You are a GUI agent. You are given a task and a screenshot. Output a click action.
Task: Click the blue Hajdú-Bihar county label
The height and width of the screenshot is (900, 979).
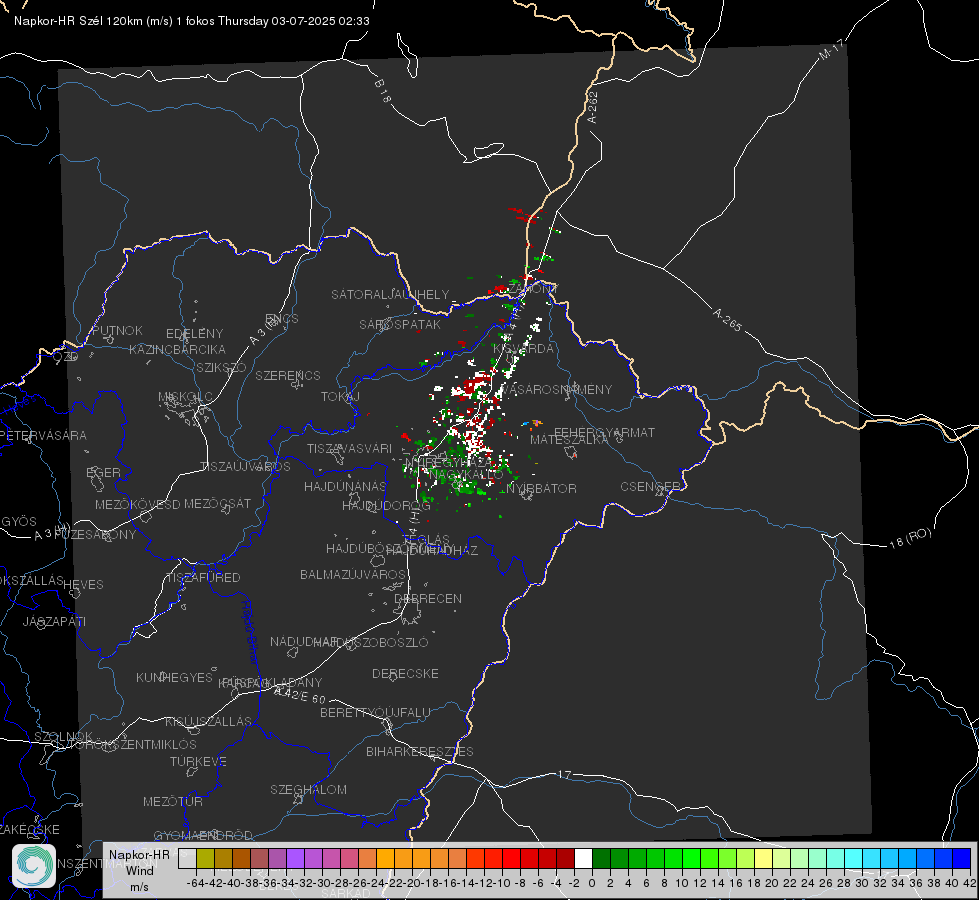[249, 632]
